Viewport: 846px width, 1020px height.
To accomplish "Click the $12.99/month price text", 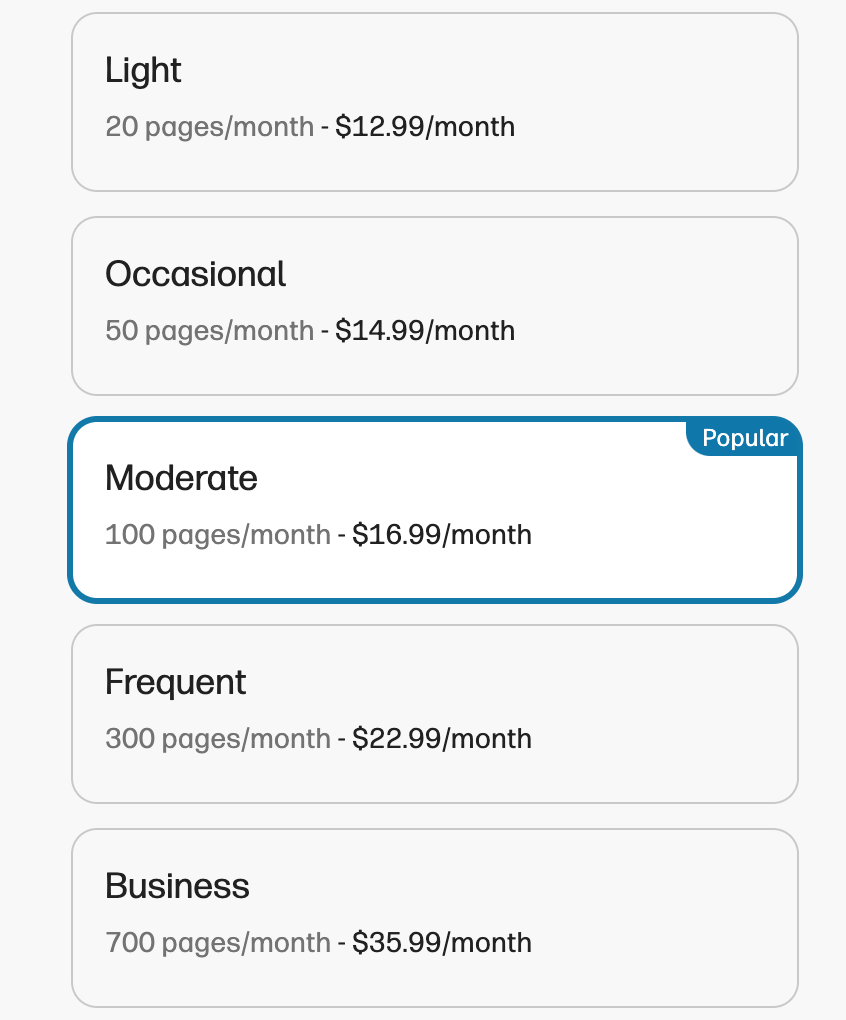I will tap(425, 126).
